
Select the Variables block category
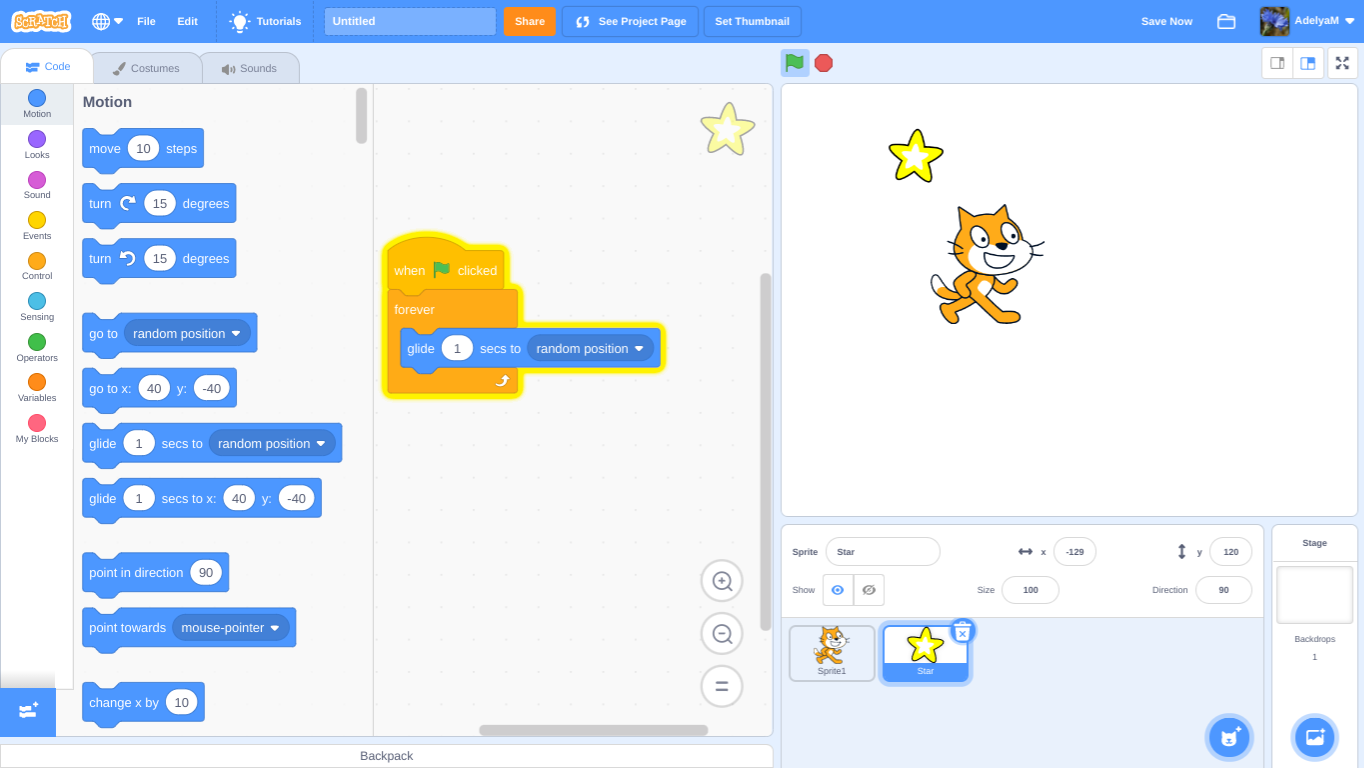37,388
